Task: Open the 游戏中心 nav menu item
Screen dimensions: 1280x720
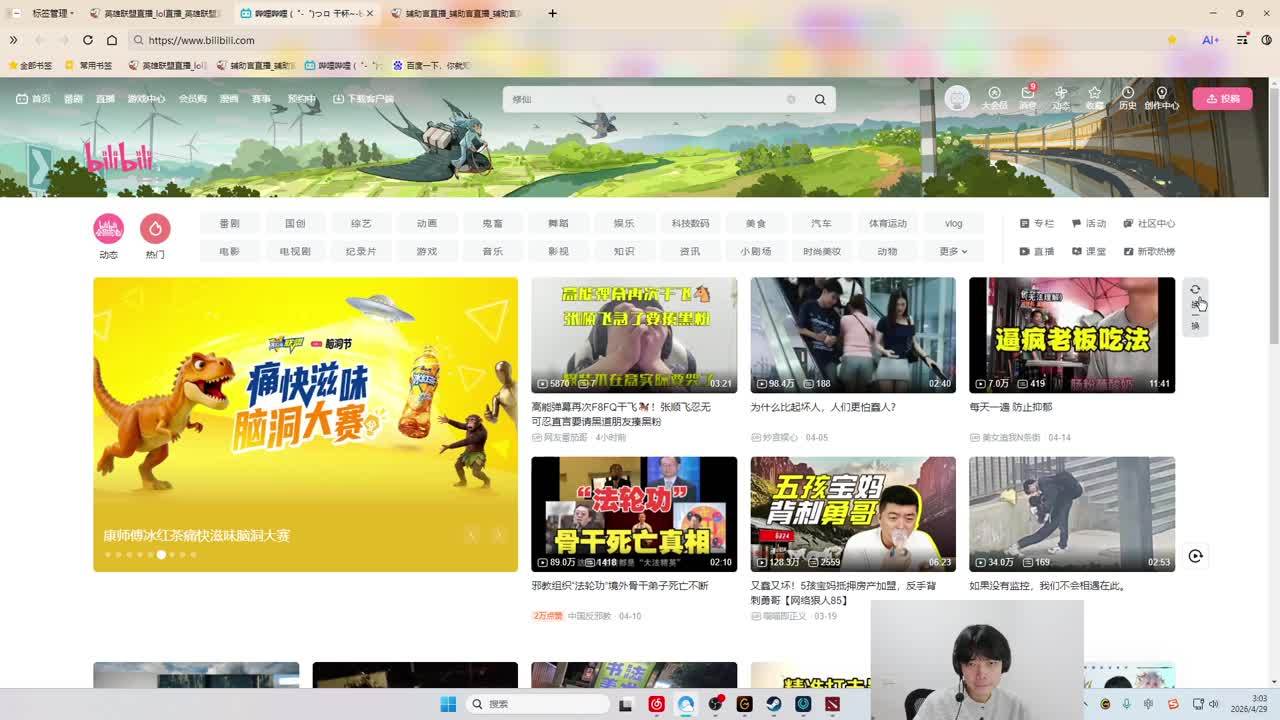Action: pyautogui.click(x=146, y=99)
